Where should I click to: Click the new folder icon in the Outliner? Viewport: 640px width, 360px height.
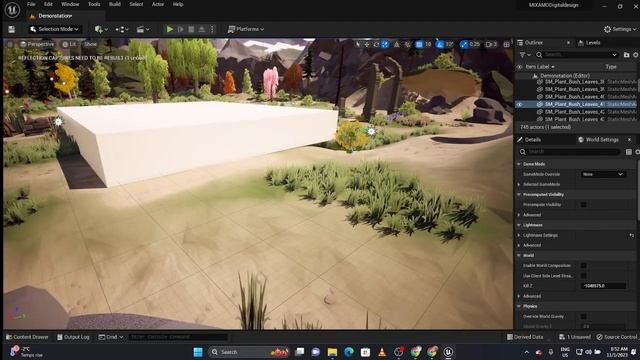click(627, 55)
